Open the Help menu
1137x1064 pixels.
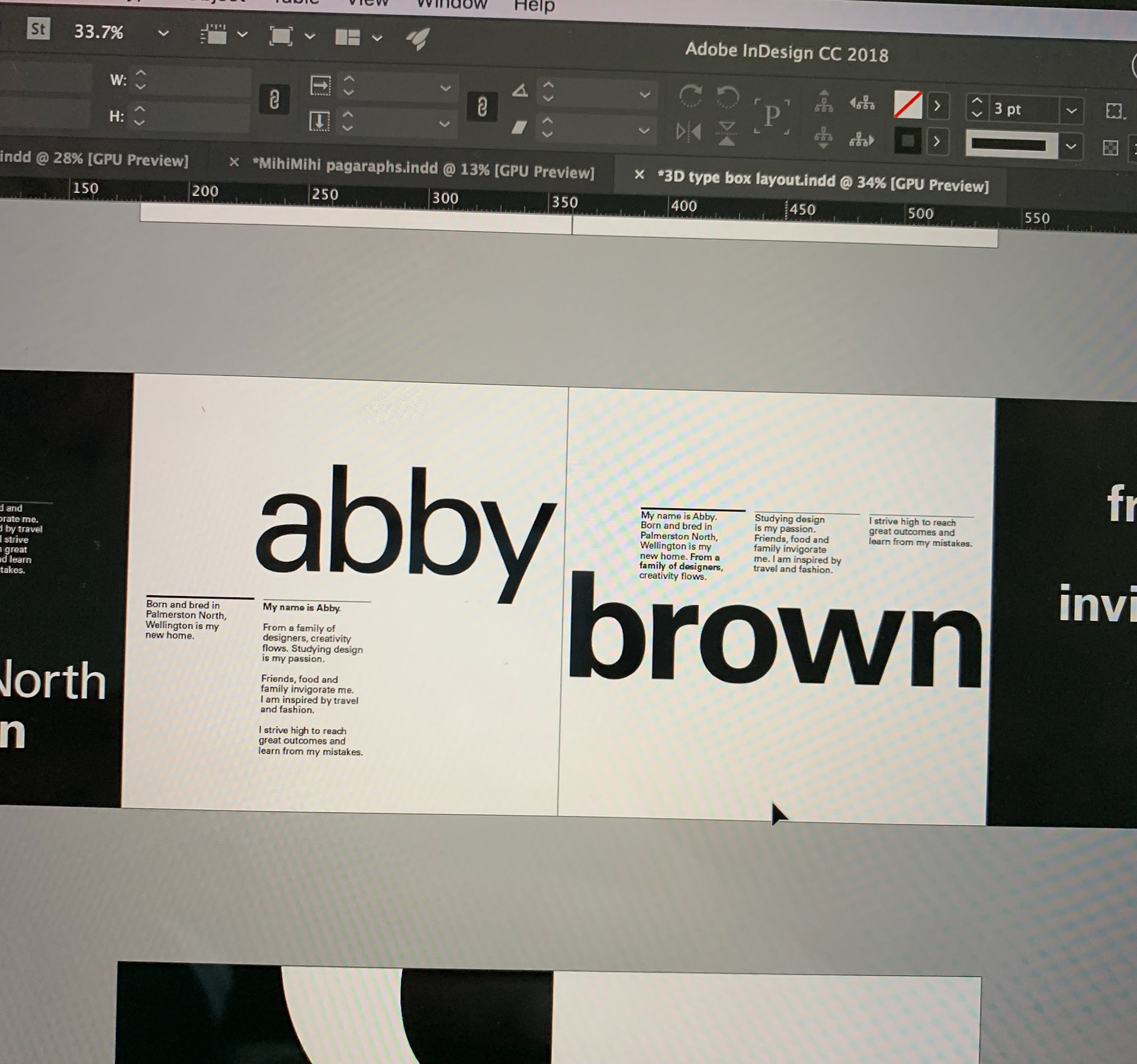(534, 6)
